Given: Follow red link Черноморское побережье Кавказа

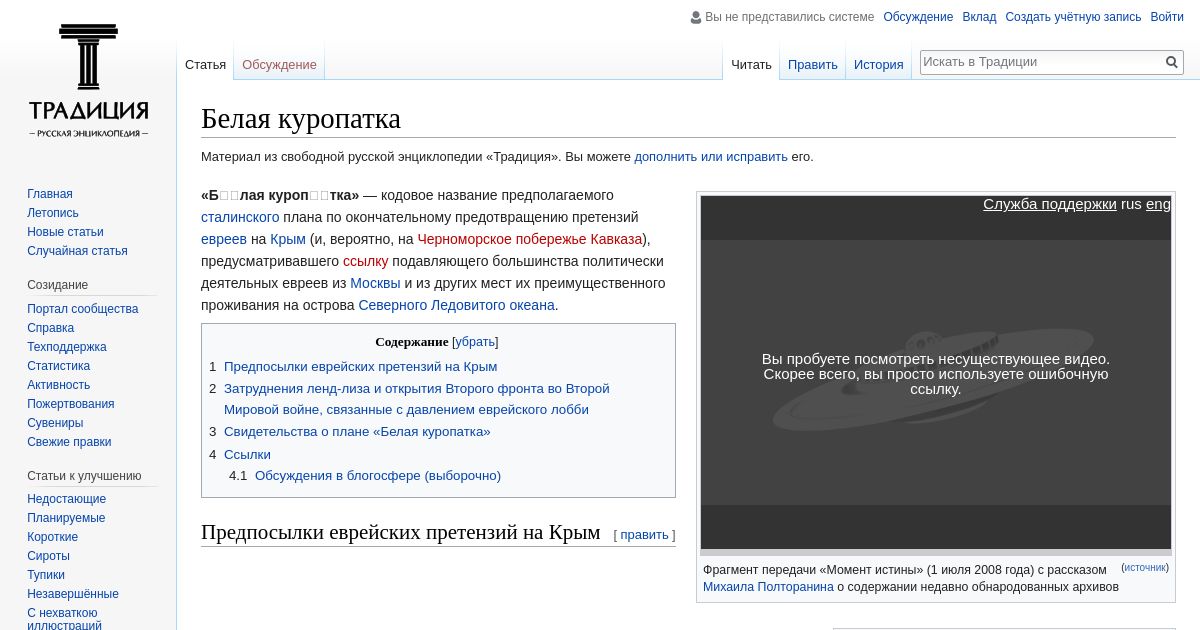Looking at the screenshot, I should coord(530,239).
